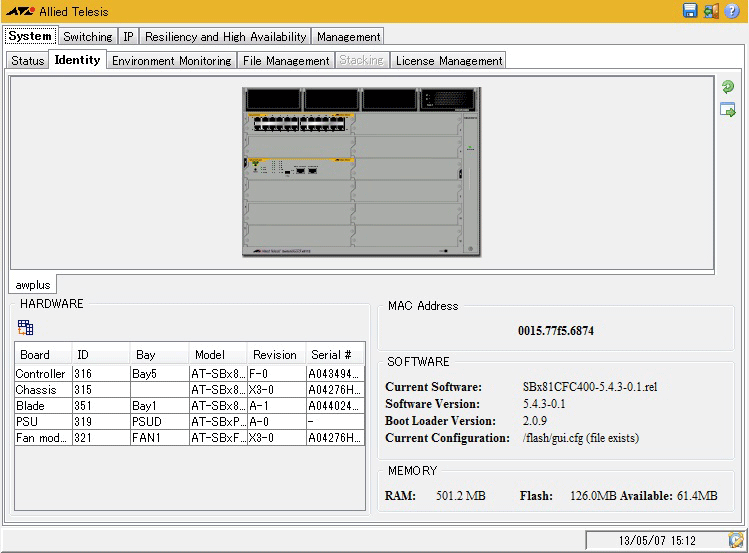The image size is (749, 553).
Task: Go to the Management tab
Action: tap(348, 37)
